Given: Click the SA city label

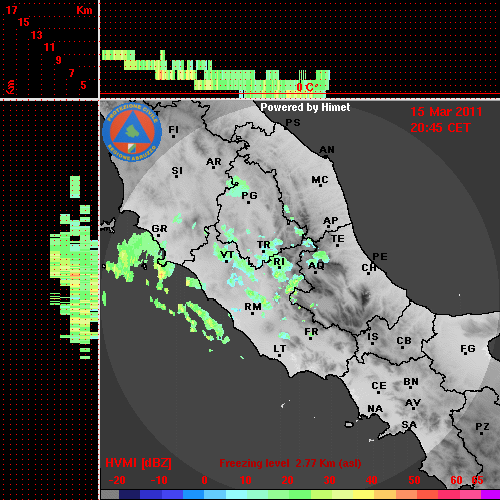Looking at the screenshot, I should coord(409,425).
